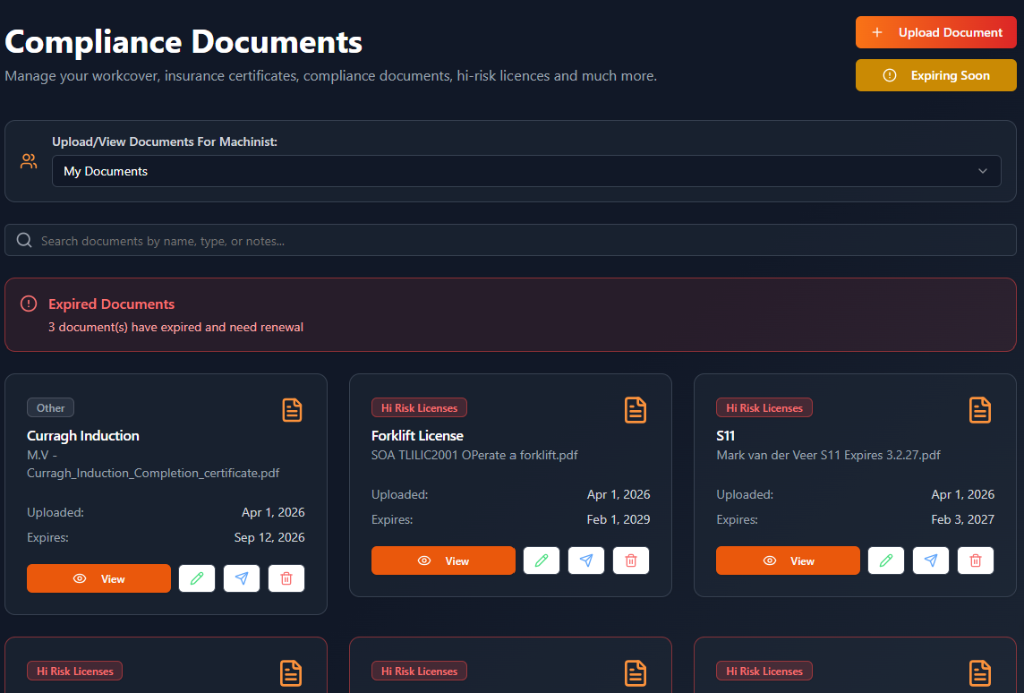Click the Feb 3, 2027 expiry date
This screenshot has width=1024, height=693.
click(x=963, y=519)
